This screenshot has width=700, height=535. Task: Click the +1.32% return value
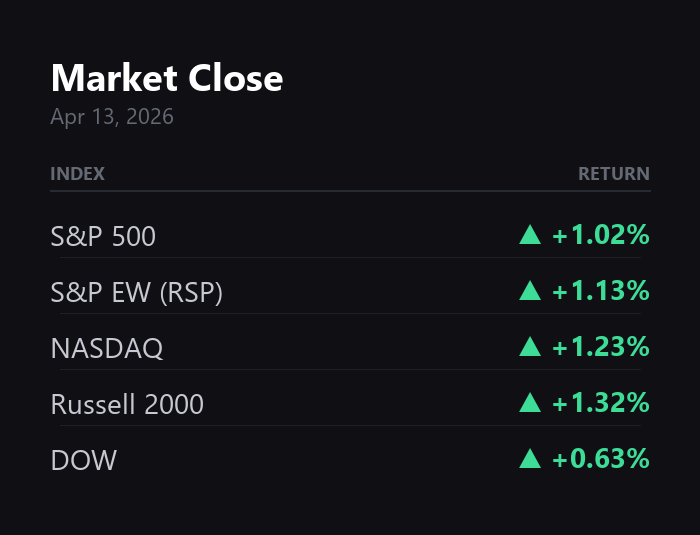click(x=600, y=403)
